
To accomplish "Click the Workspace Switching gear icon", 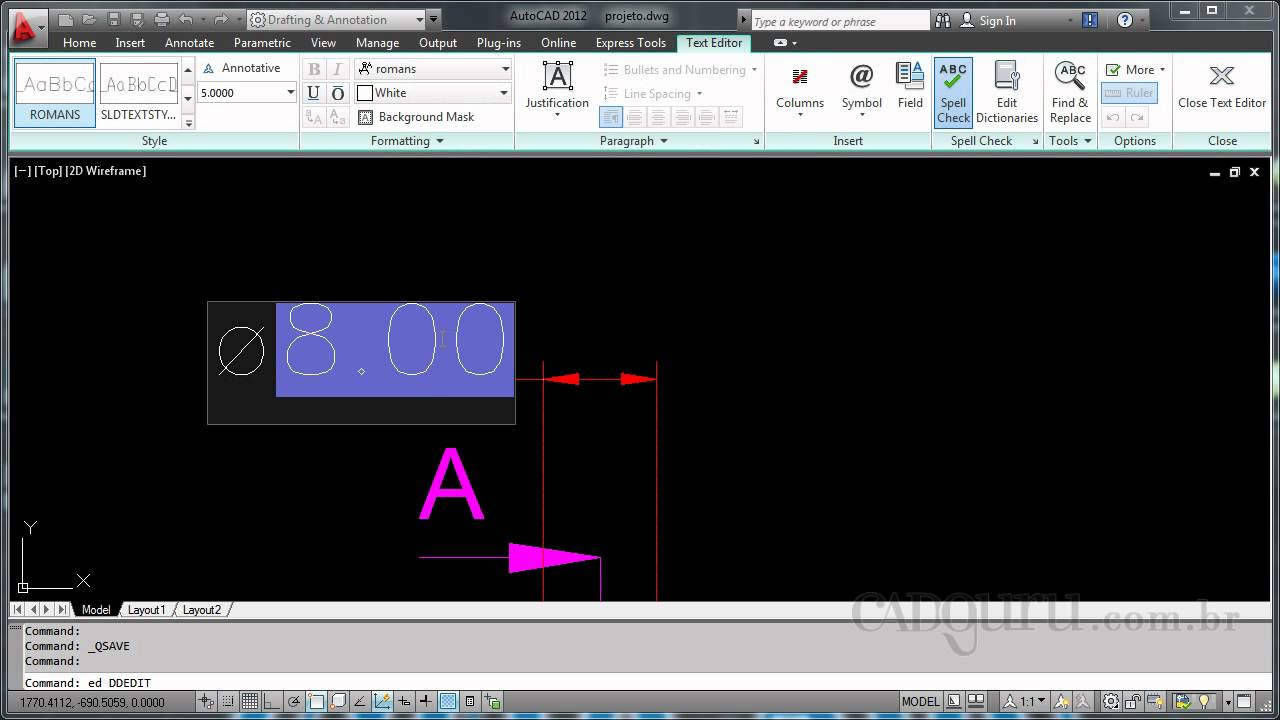I will point(1112,702).
